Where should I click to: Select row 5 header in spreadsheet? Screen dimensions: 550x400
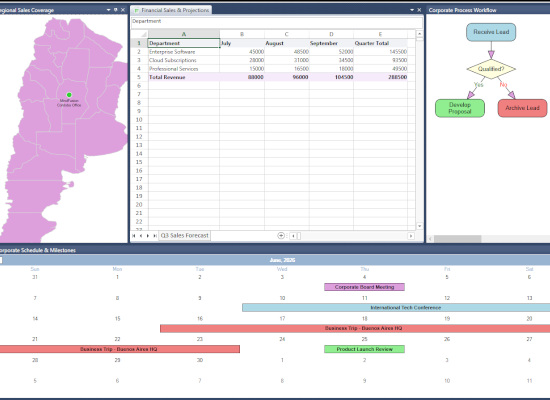[x=139, y=77]
